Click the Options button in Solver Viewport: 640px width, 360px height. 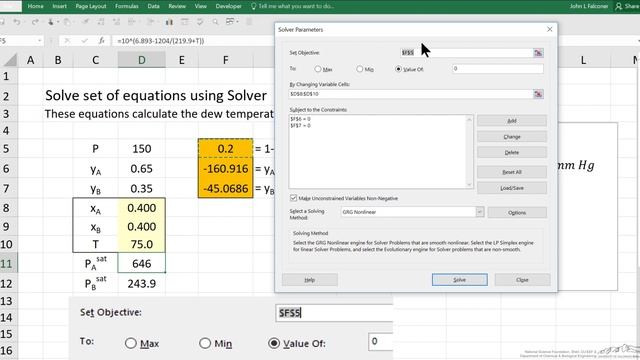517,212
